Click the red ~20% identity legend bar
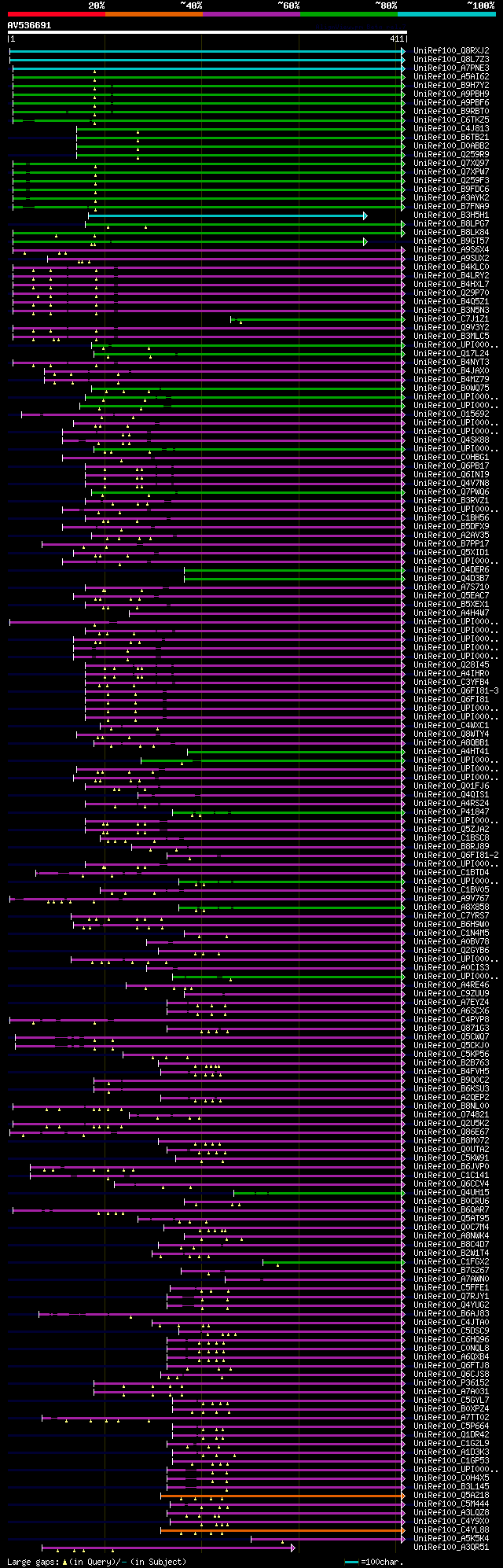 56,14
